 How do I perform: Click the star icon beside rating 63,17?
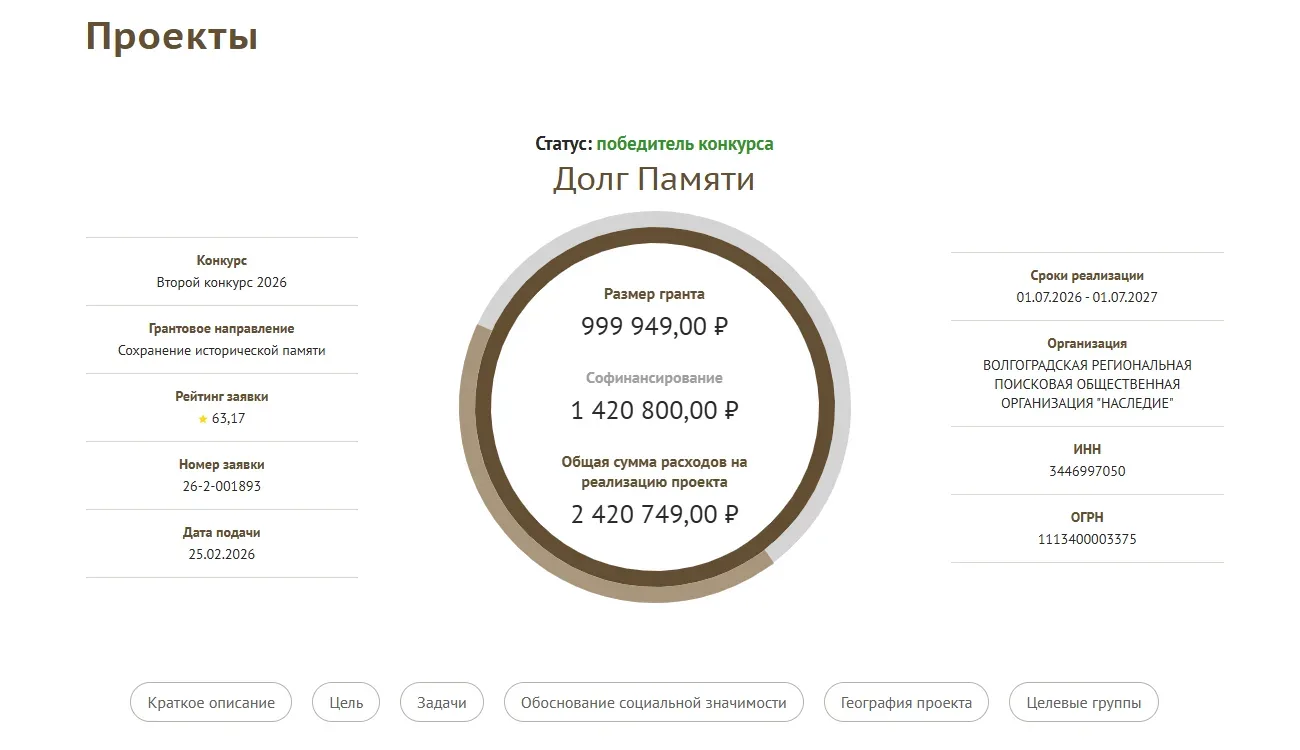tap(203, 419)
